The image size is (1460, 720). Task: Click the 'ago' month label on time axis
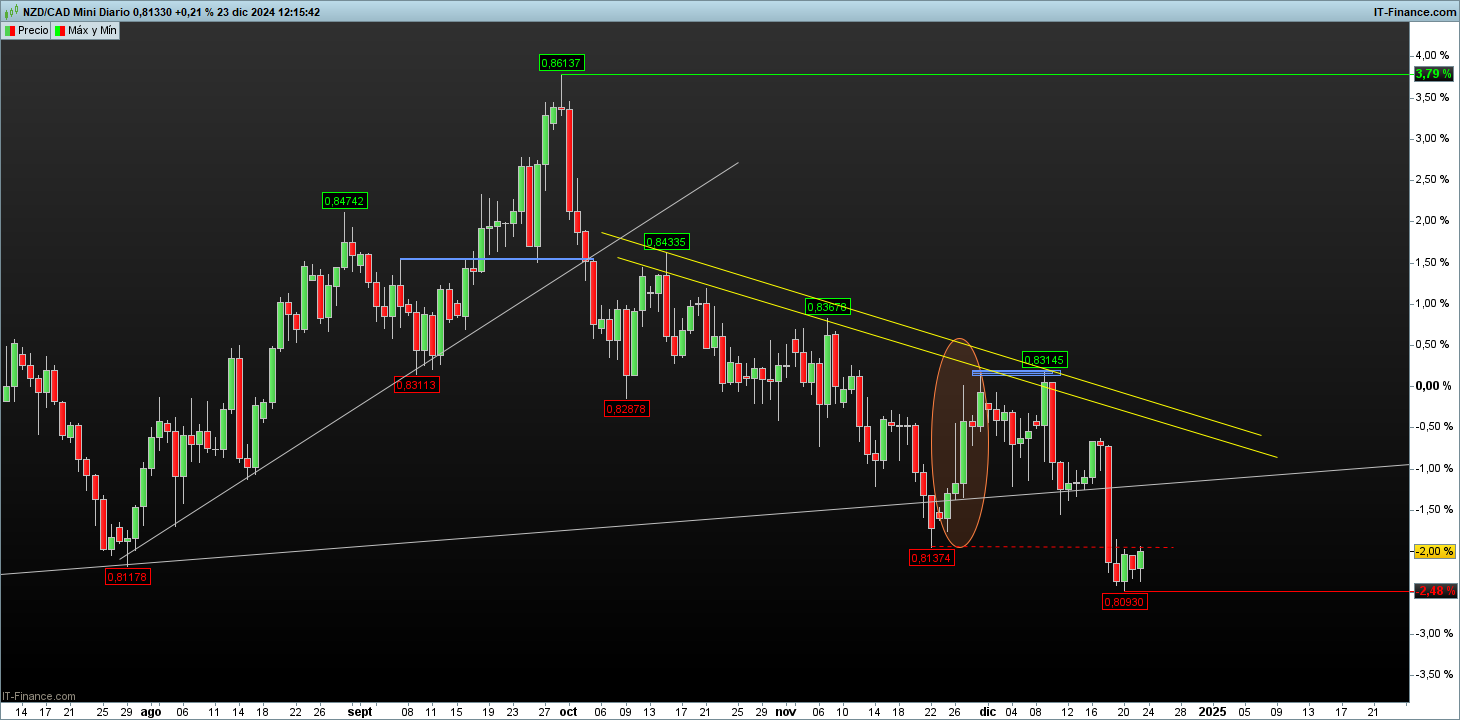click(150, 712)
